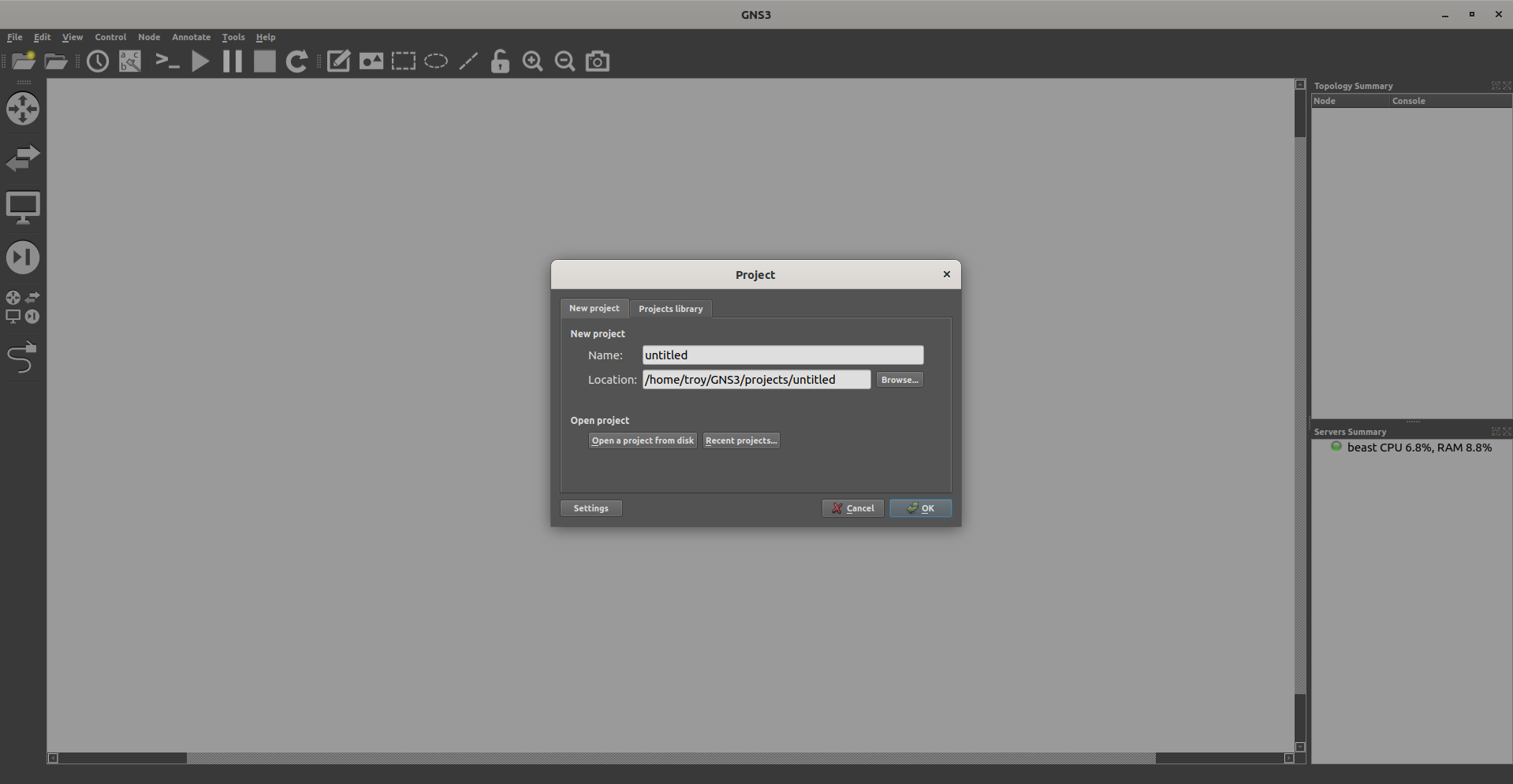Click the canvas scroll-left arrow
1513x784 pixels.
(x=53, y=758)
